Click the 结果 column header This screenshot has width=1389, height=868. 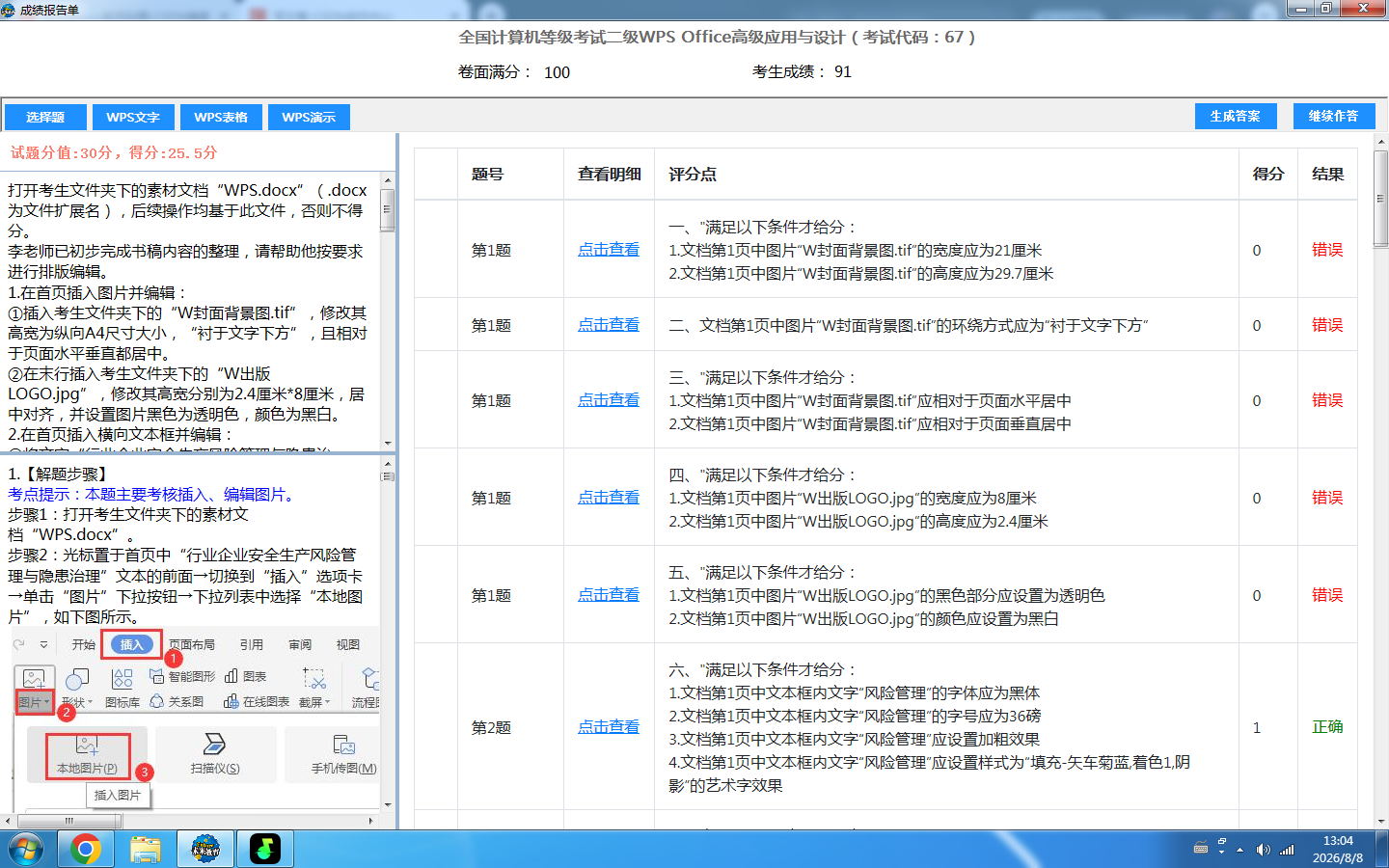click(x=1328, y=175)
